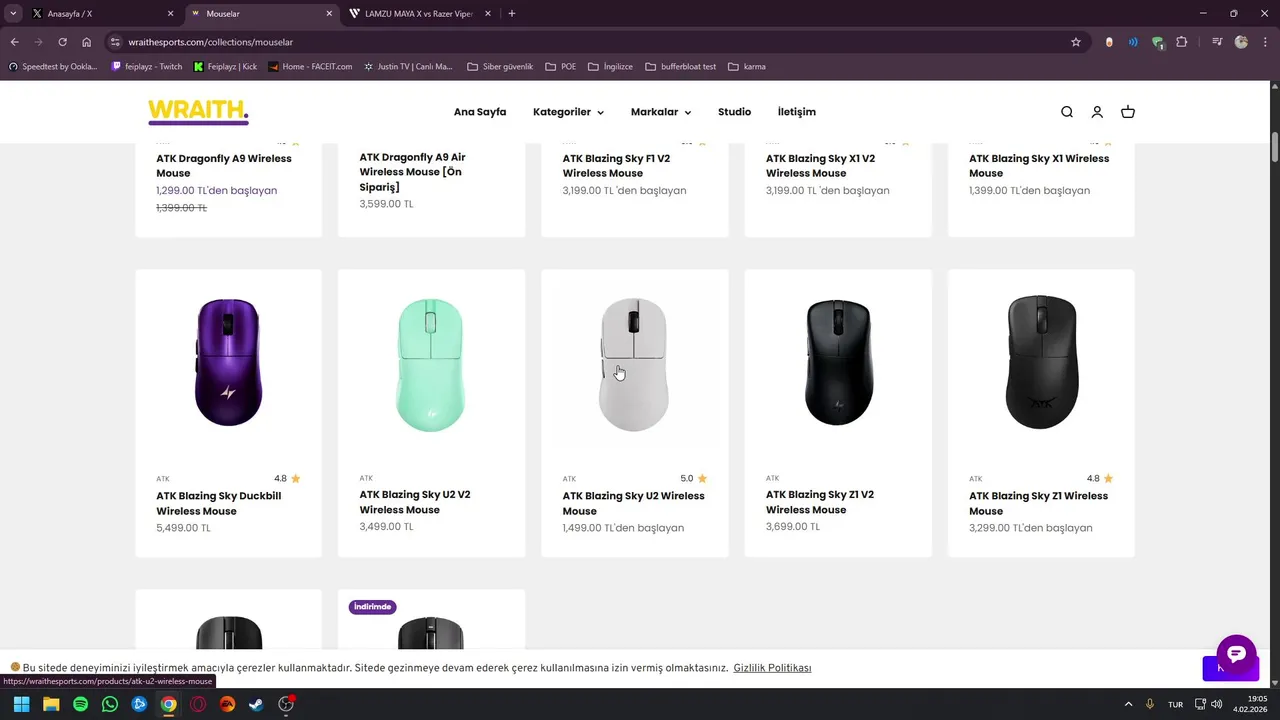Open the media control toolbar icon
1280x720 pixels.
click(x=1217, y=42)
